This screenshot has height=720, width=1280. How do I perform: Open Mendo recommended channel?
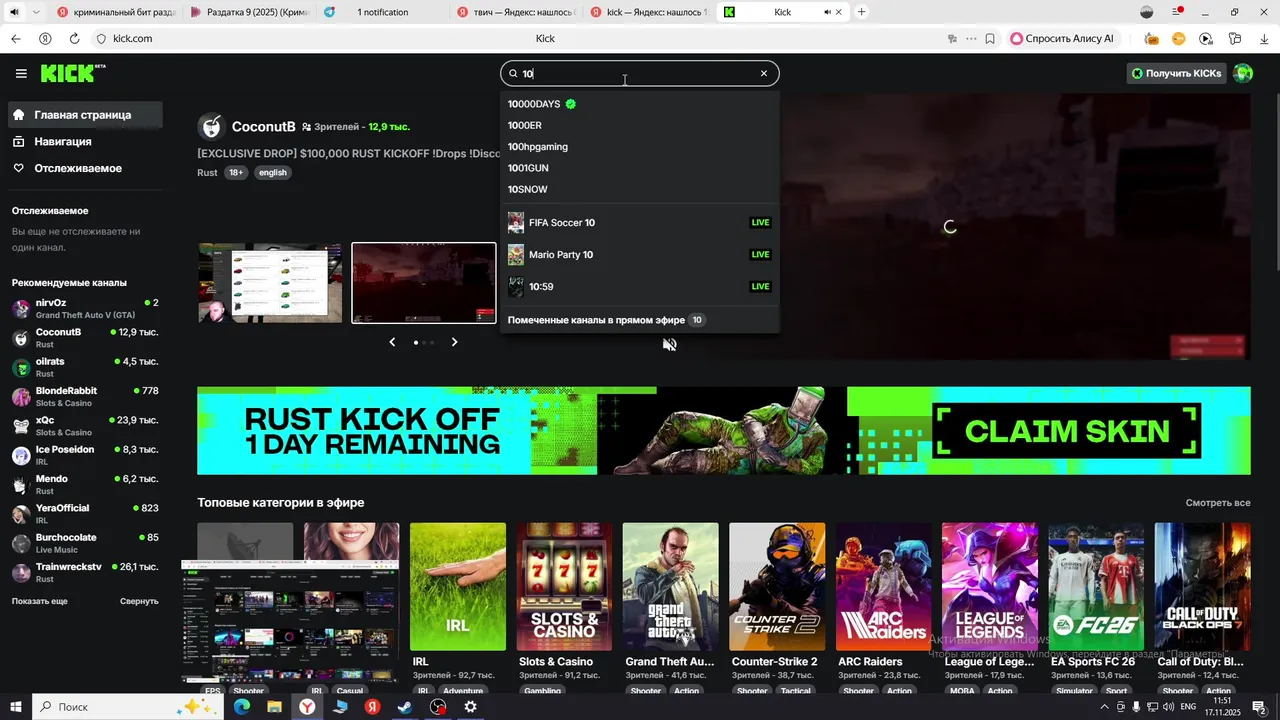pyautogui.click(x=85, y=484)
